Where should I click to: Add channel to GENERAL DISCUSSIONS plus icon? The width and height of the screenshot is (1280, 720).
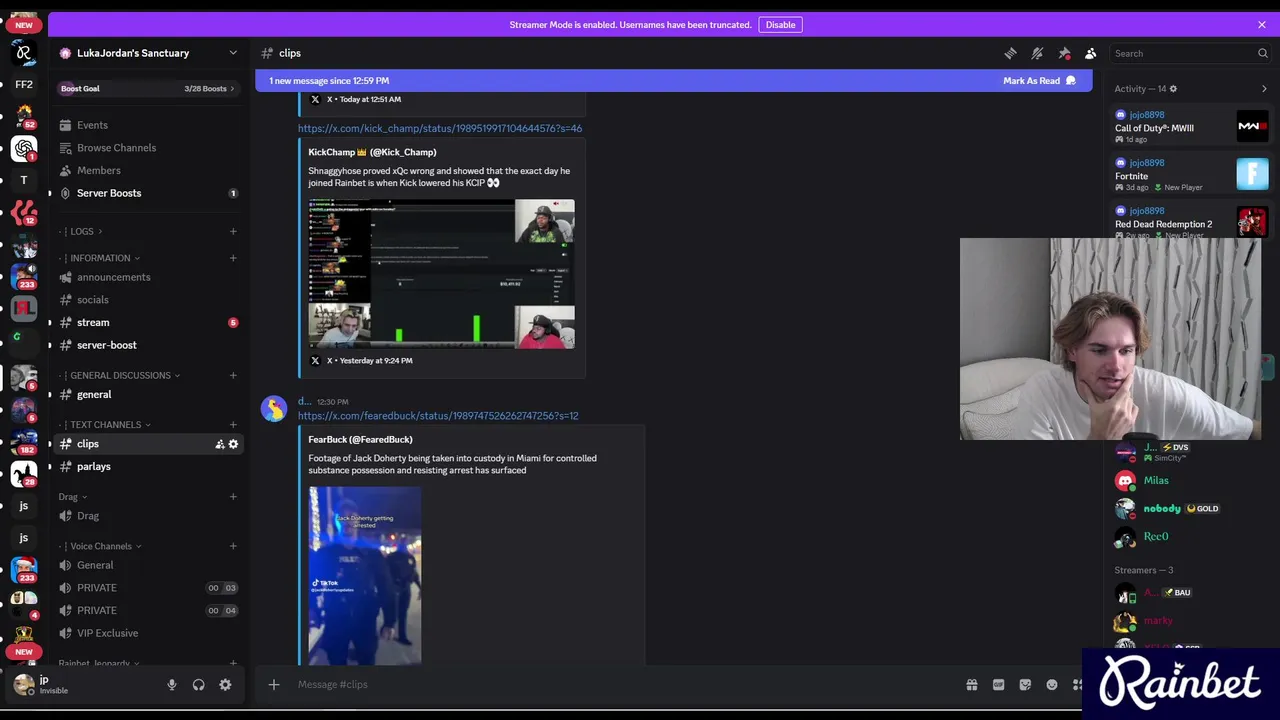(x=233, y=375)
